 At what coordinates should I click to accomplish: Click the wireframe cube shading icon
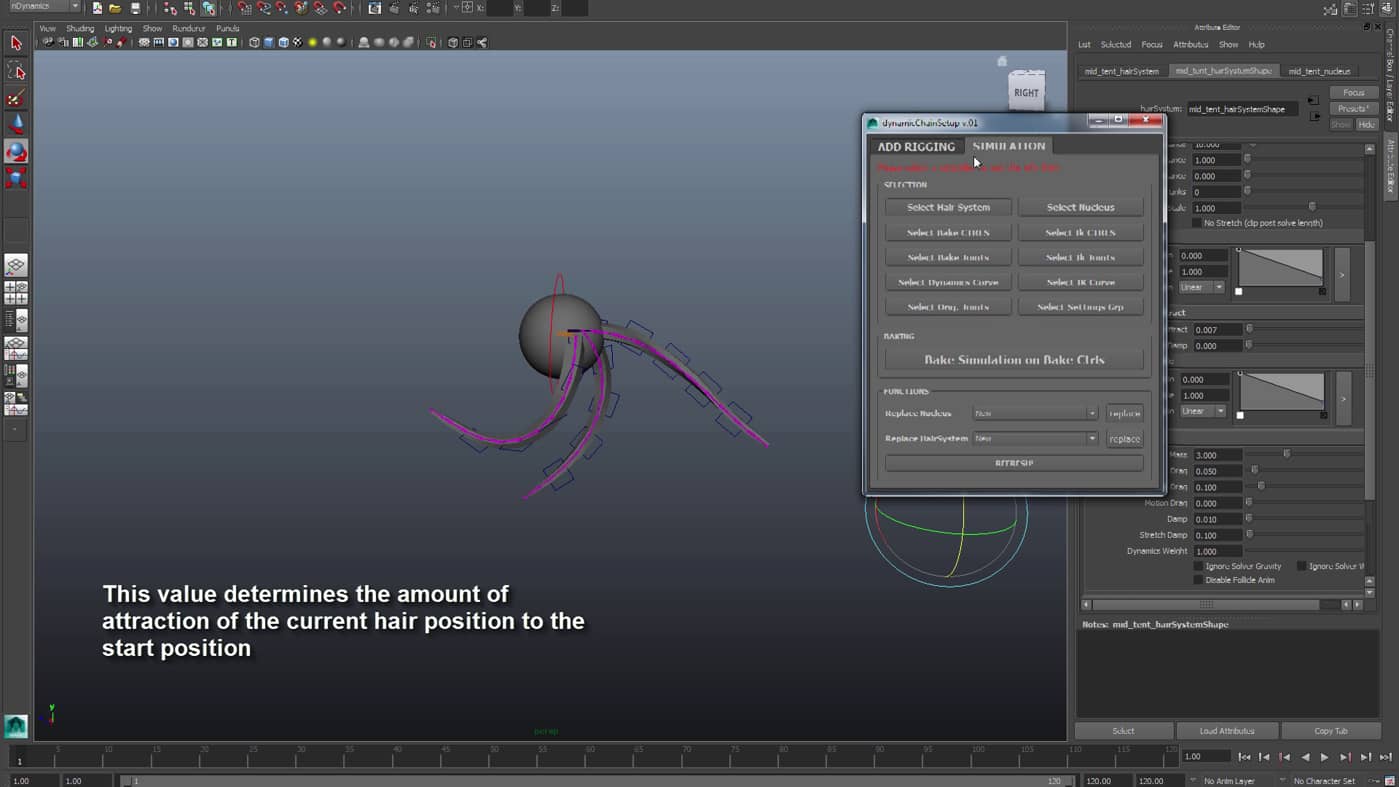tap(254, 42)
